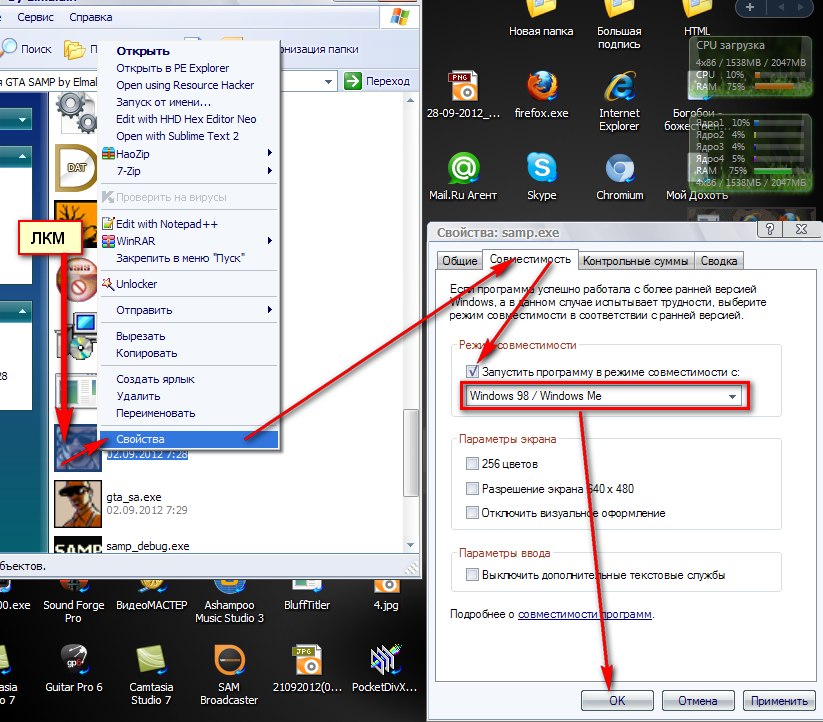This screenshot has width=823, height=722.
Task: Enable Разрешение экрана 640 x 480 checkbox
Action: (x=472, y=489)
